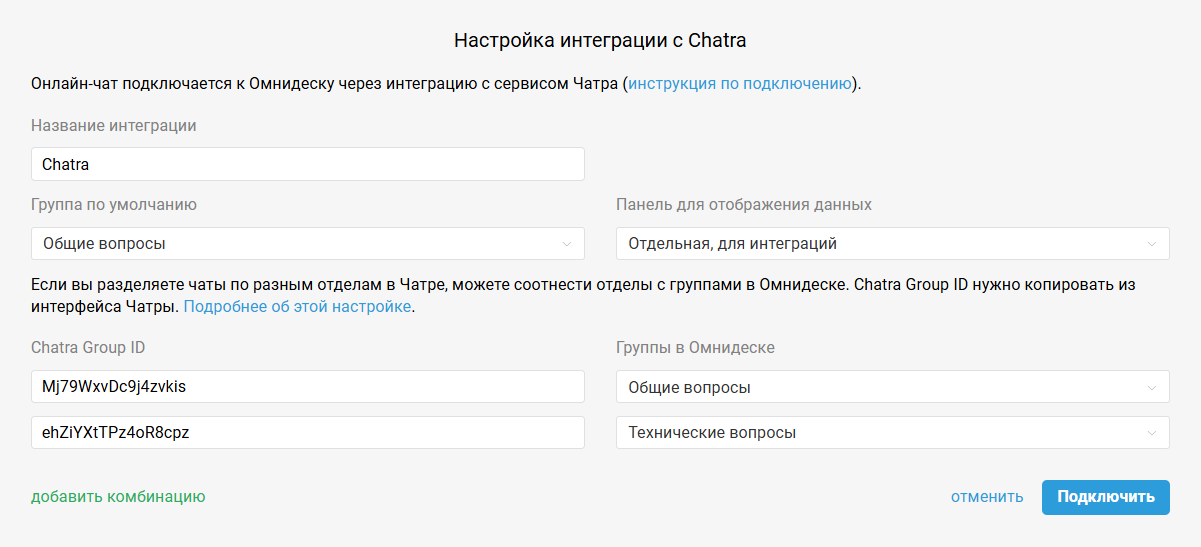Image resolution: width=1201 pixels, height=547 pixels.
Task: Open the 'Технические вопросы' group dropdown
Action: click(x=893, y=432)
